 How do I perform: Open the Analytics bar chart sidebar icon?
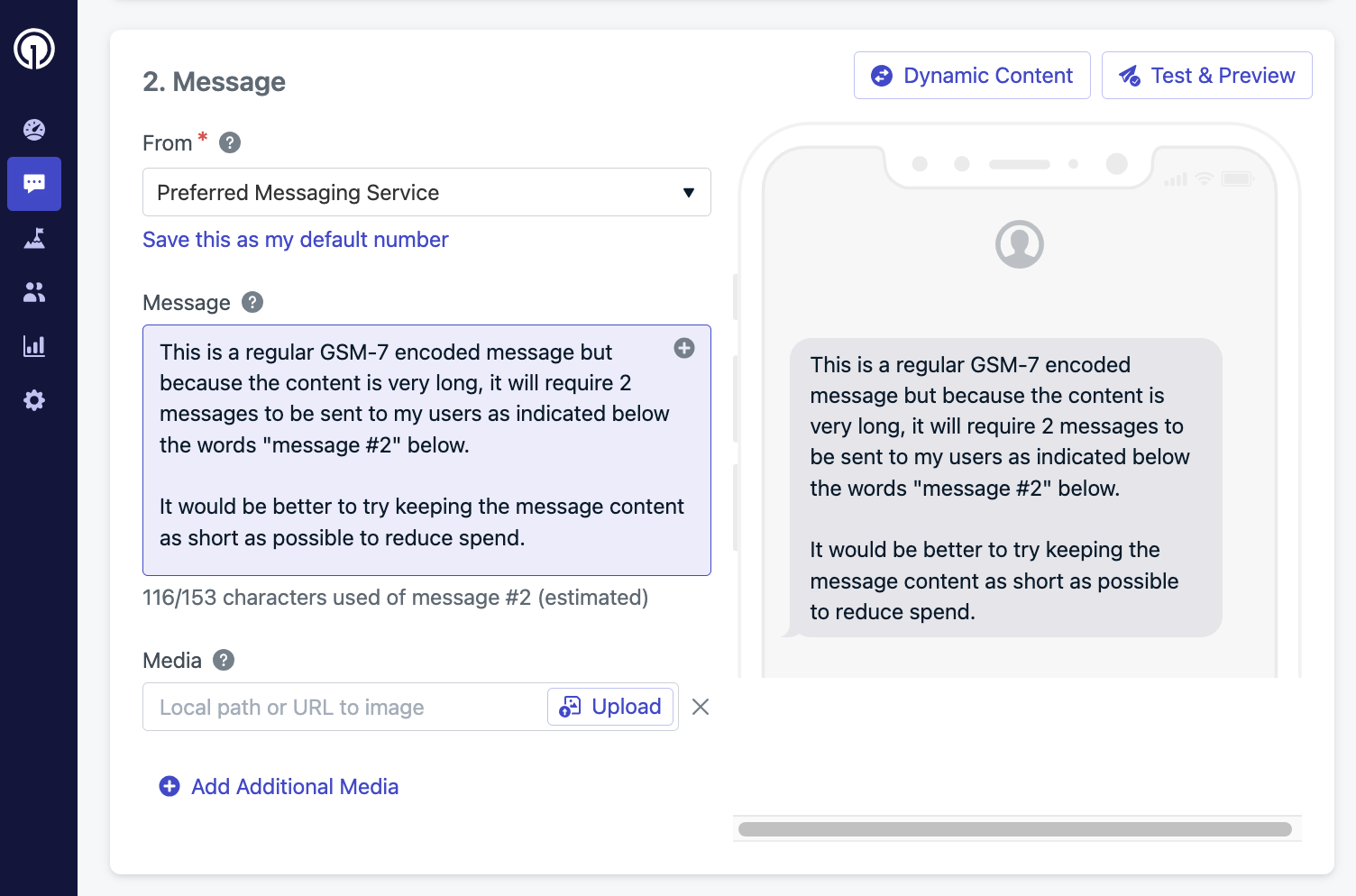tap(34, 346)
